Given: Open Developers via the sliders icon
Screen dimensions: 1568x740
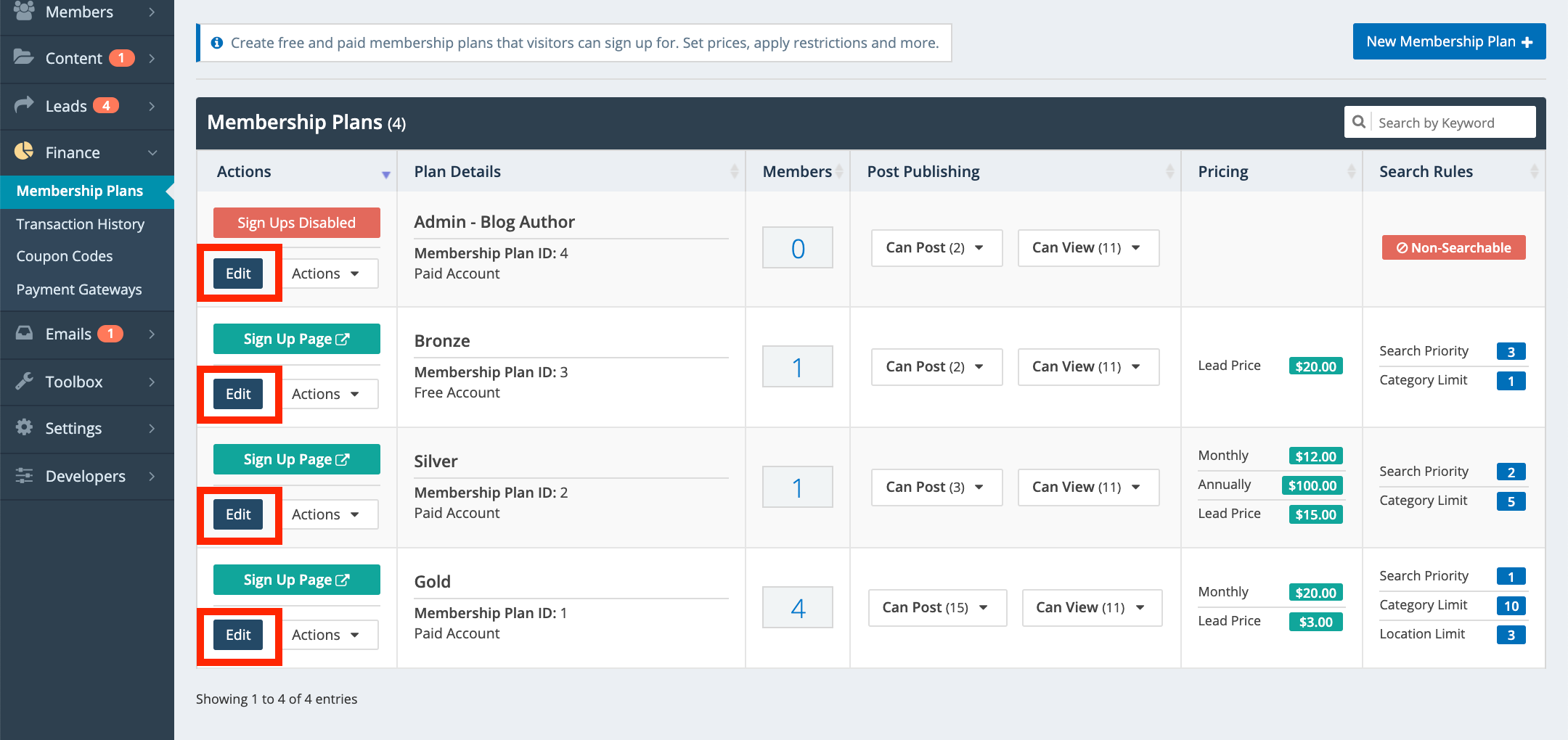Looking at the screenshot, I should tap(23, 476).
